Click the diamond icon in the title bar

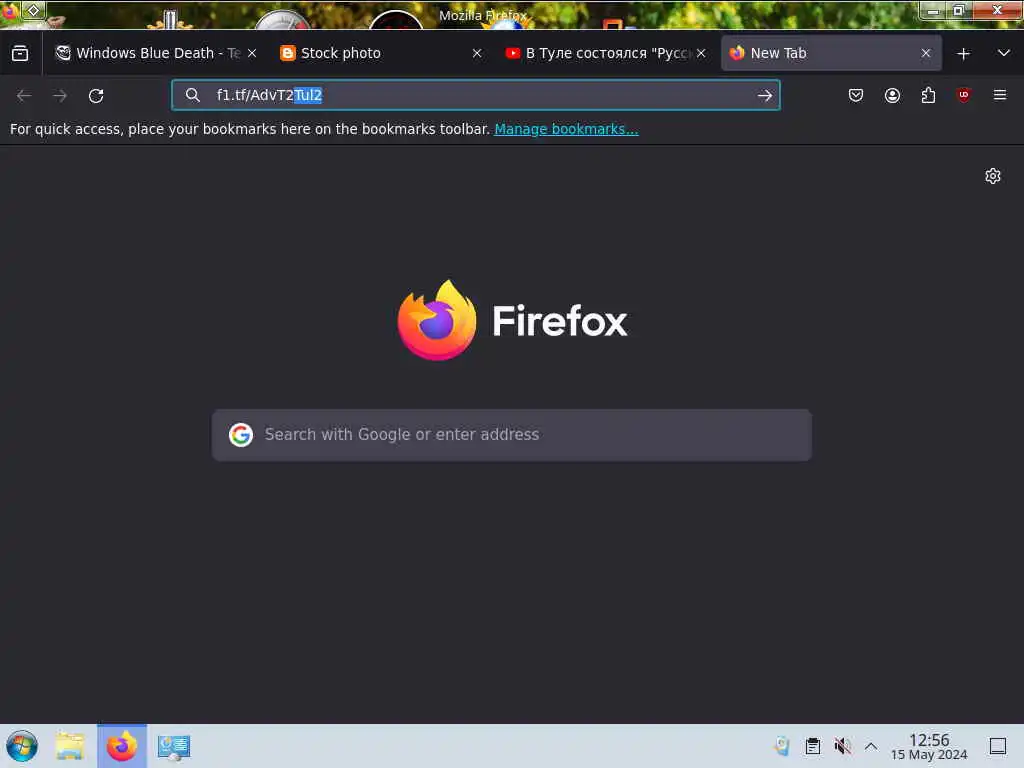pos(34,10)
